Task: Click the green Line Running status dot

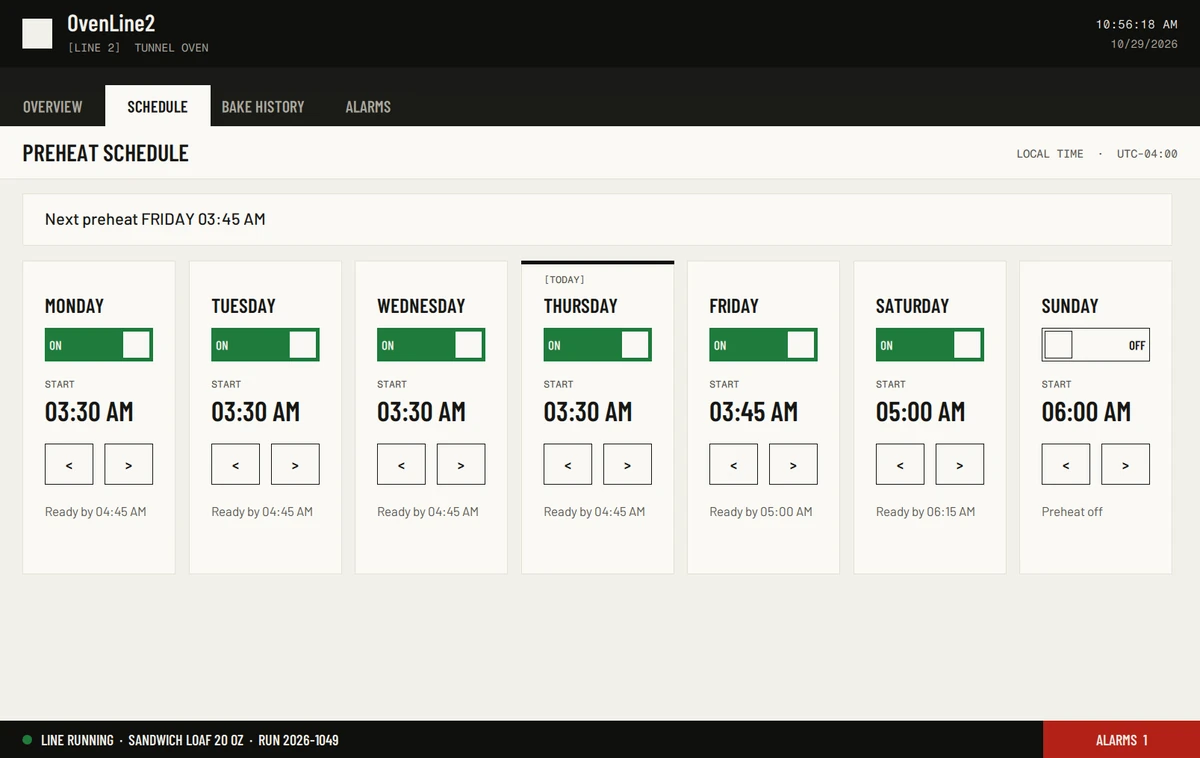Action: click(x=27, y=740)
